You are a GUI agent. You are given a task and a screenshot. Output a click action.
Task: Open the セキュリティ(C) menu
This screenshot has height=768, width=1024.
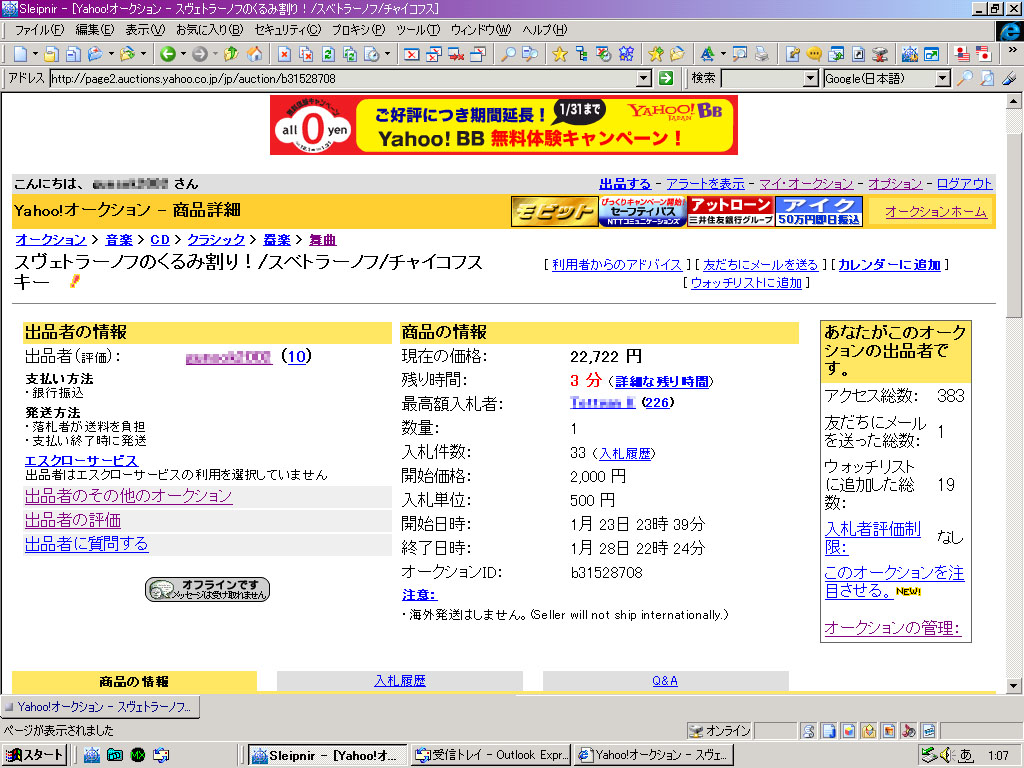pos(287,29)
